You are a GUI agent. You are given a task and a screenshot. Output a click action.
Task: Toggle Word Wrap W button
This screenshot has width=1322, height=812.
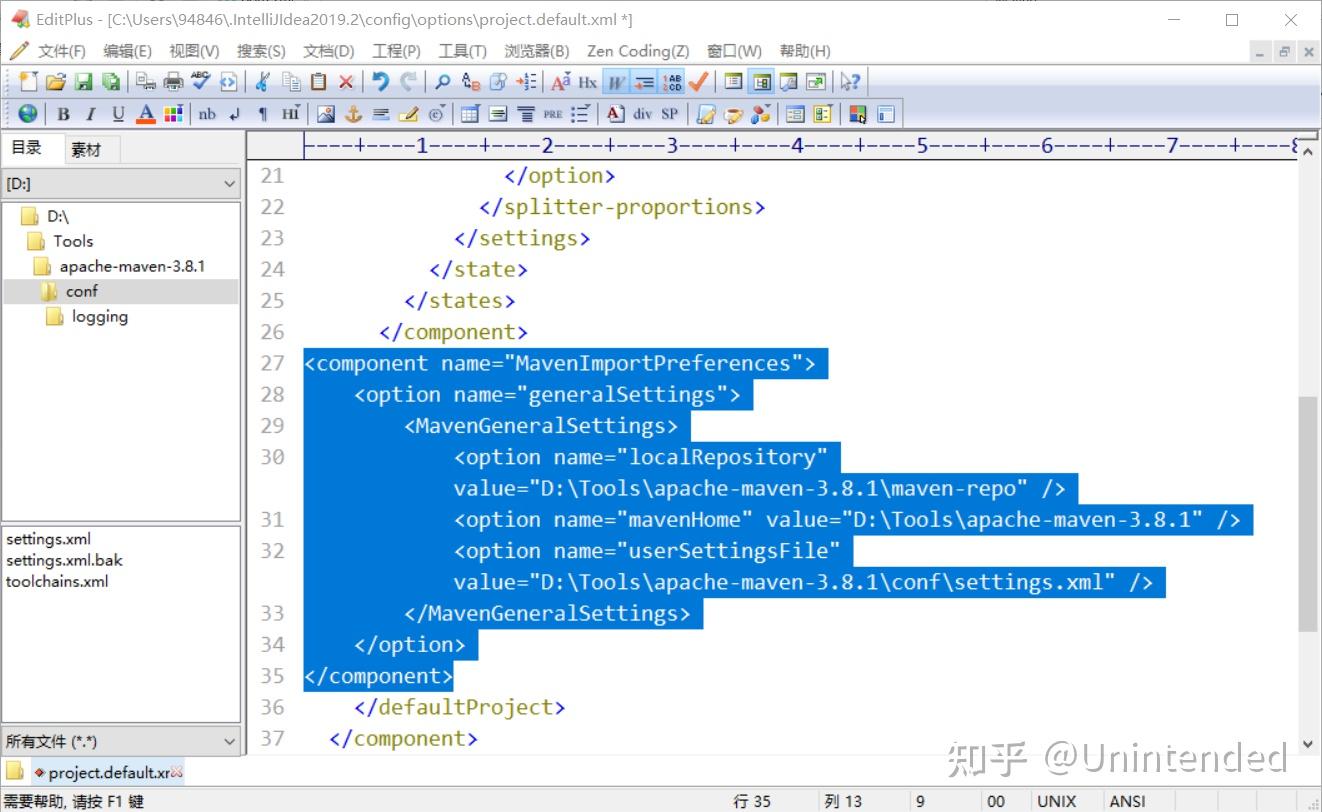[x=616, y=82]
